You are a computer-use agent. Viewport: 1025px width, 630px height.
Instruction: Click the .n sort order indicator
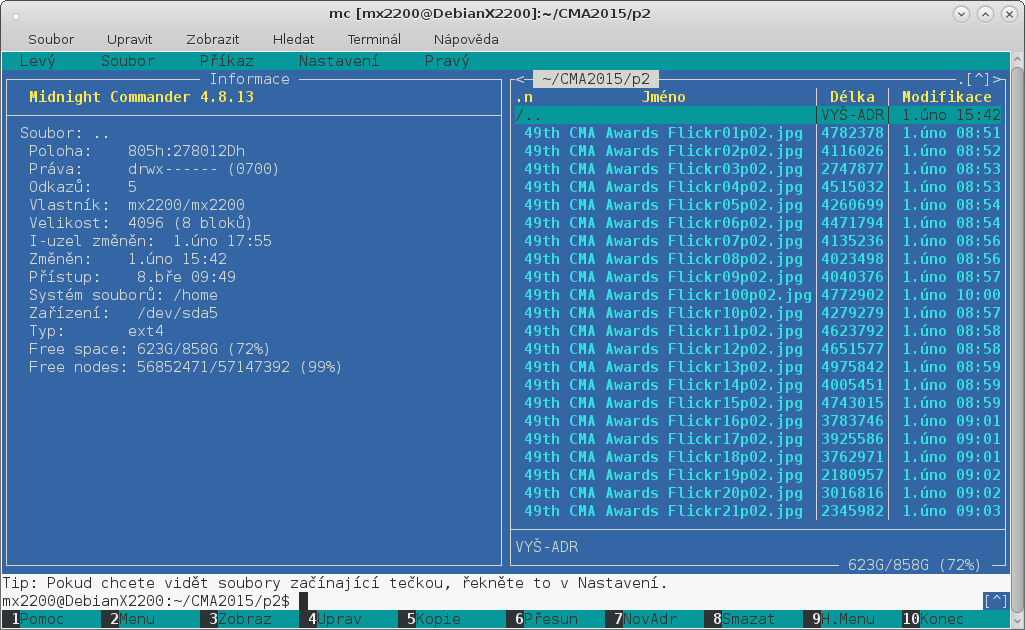(x=524, y=97)
